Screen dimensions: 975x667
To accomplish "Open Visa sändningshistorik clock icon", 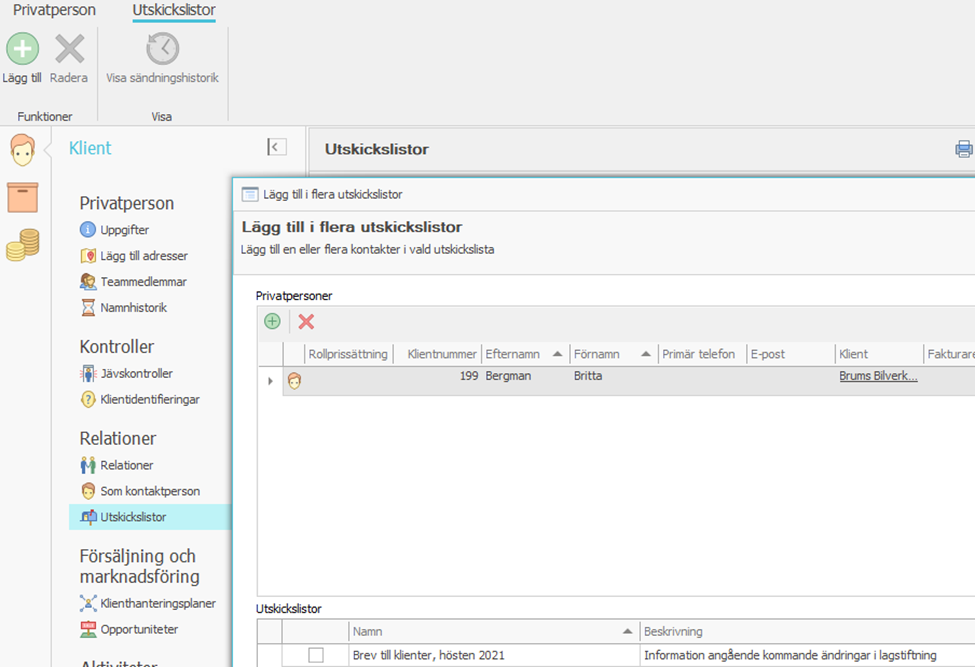I will 162,49.
